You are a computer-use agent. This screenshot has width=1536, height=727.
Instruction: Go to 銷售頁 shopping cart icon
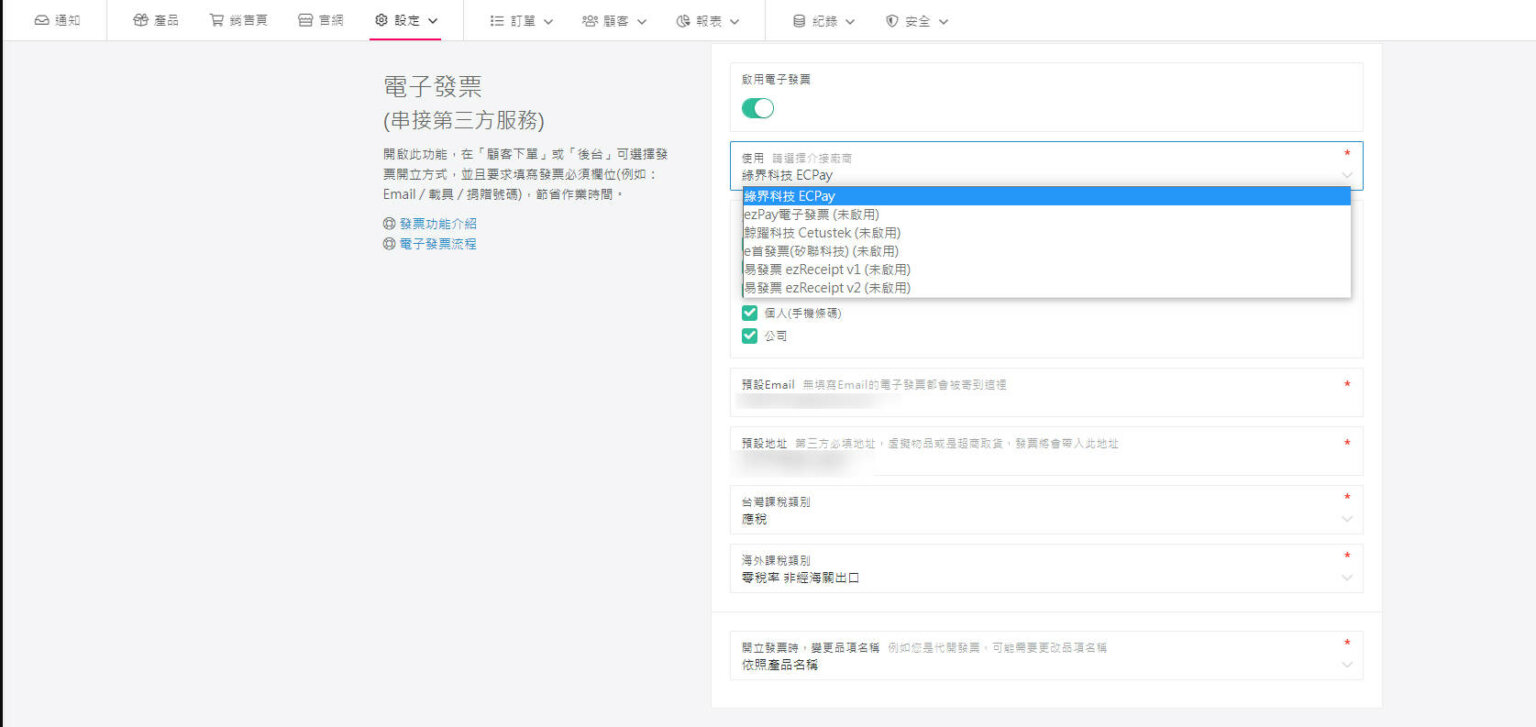click(x=216, y=21)
